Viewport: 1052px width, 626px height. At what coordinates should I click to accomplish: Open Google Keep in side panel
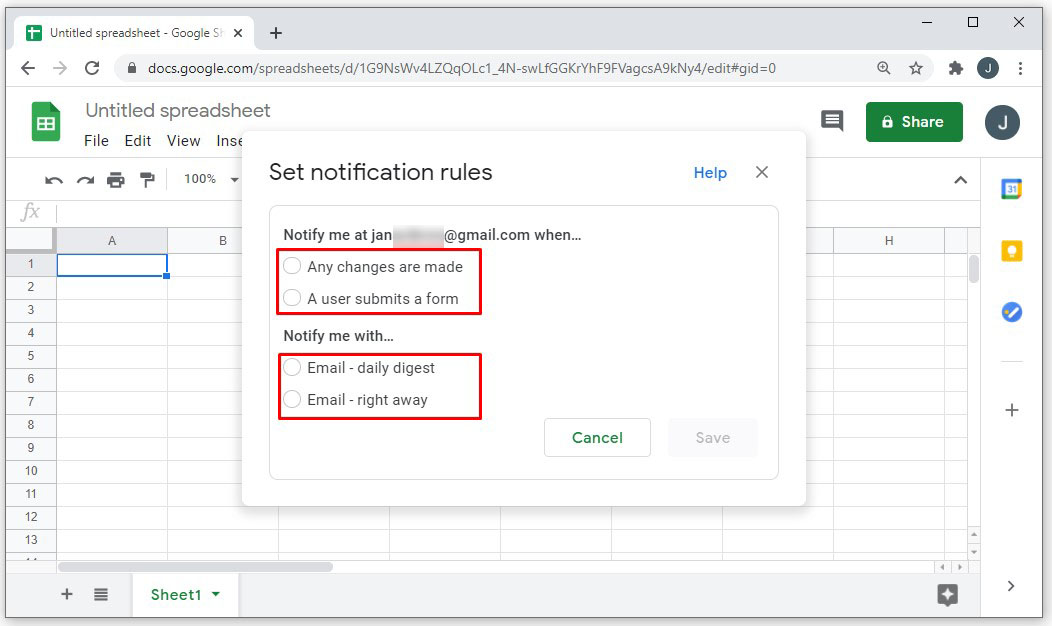[1011, 251]
